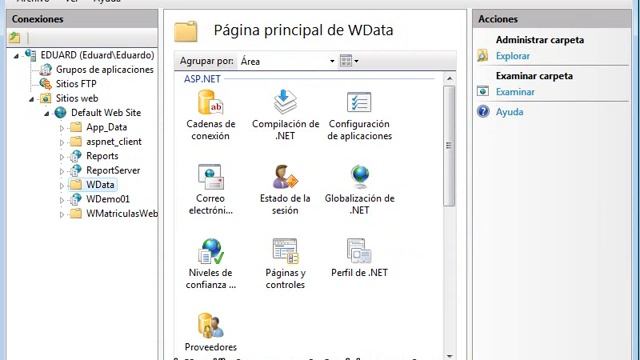
Task: Collapse the Default Web Site node
Action: point(47,113)
